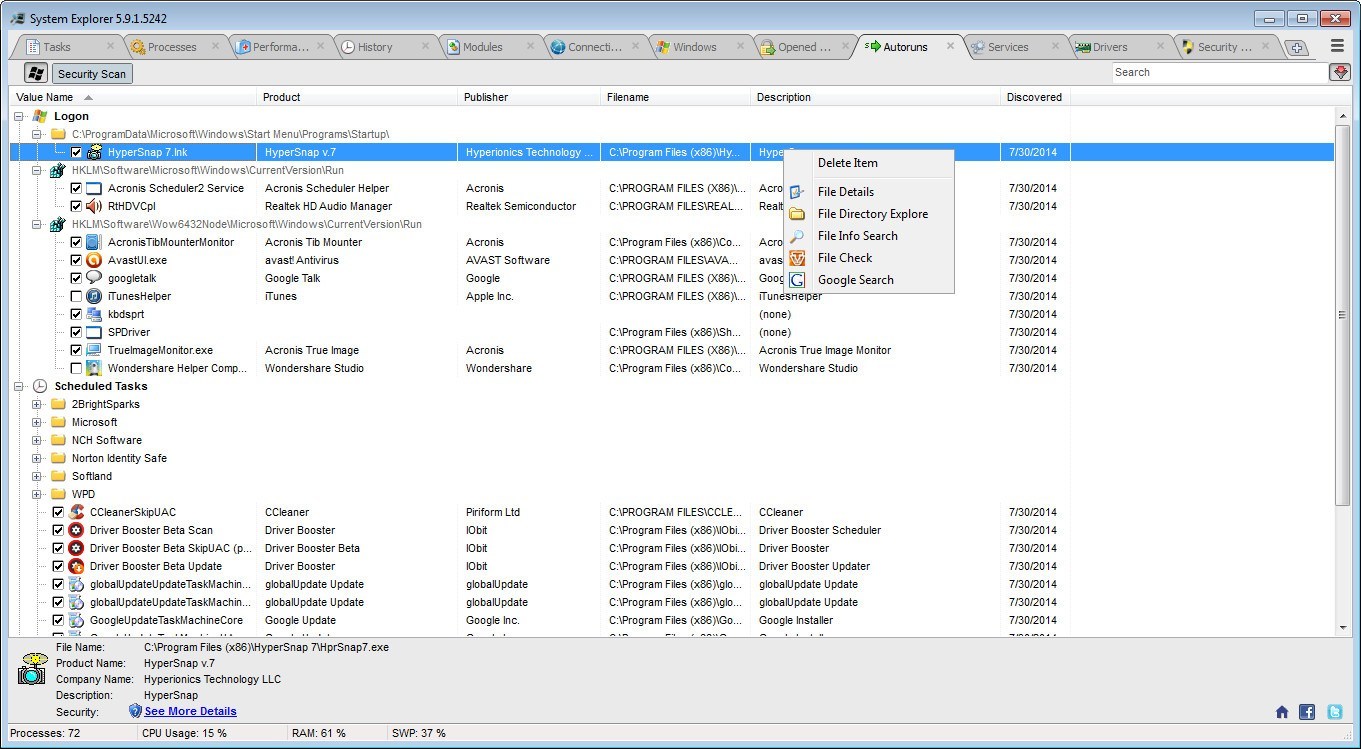This screenshot has width=1361, height=749.
Task: Add a new tab with plus icon
Action: [x=1296, y=48]
